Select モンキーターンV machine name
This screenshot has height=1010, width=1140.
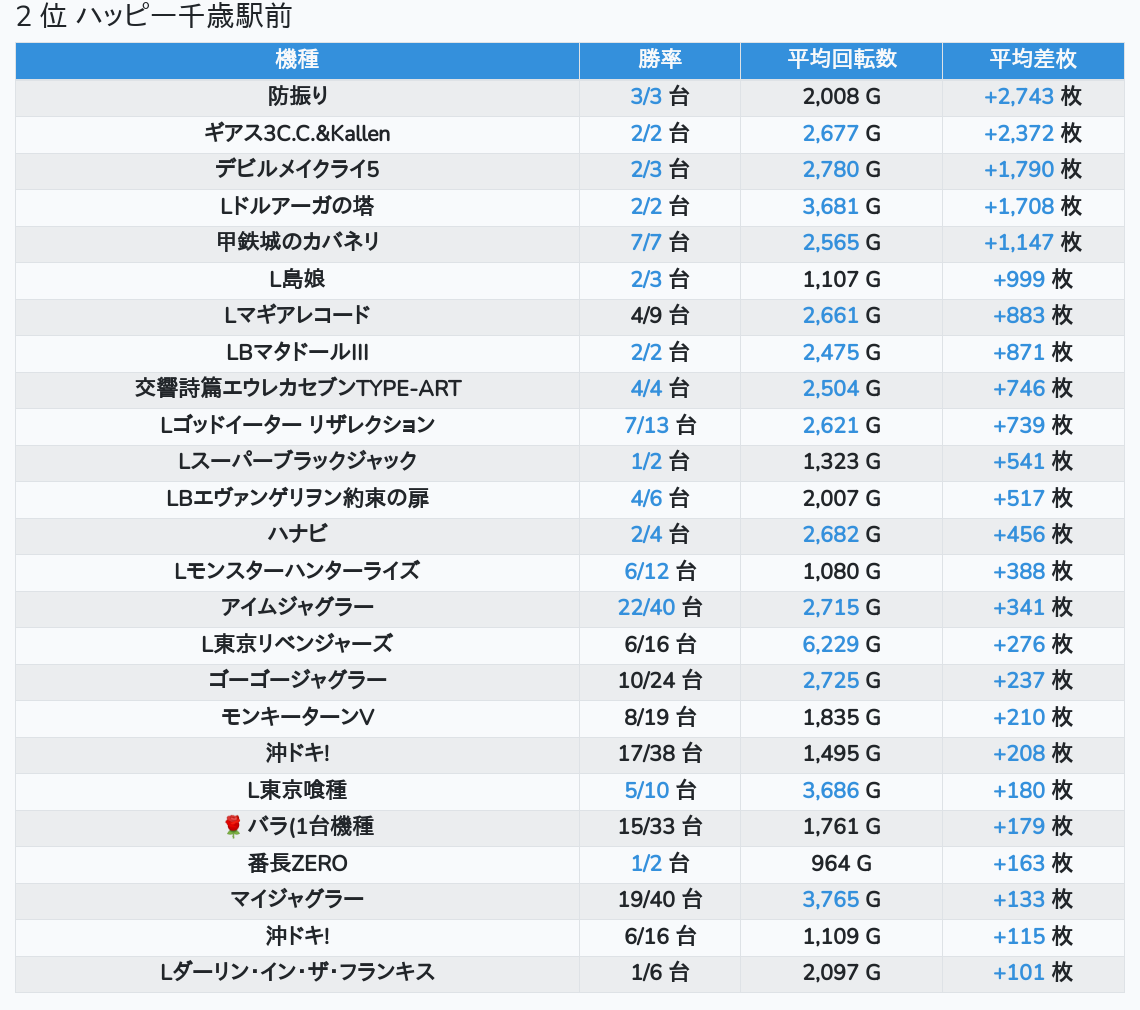(297, 718)
